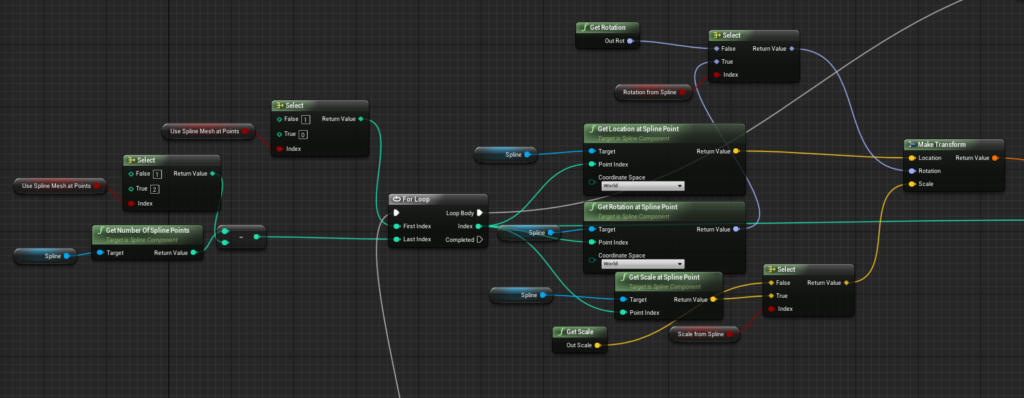1024x398 pixels.
Task: Select Spline variable feeding Get Location at Spline Point
Action: tap(506, 155)
